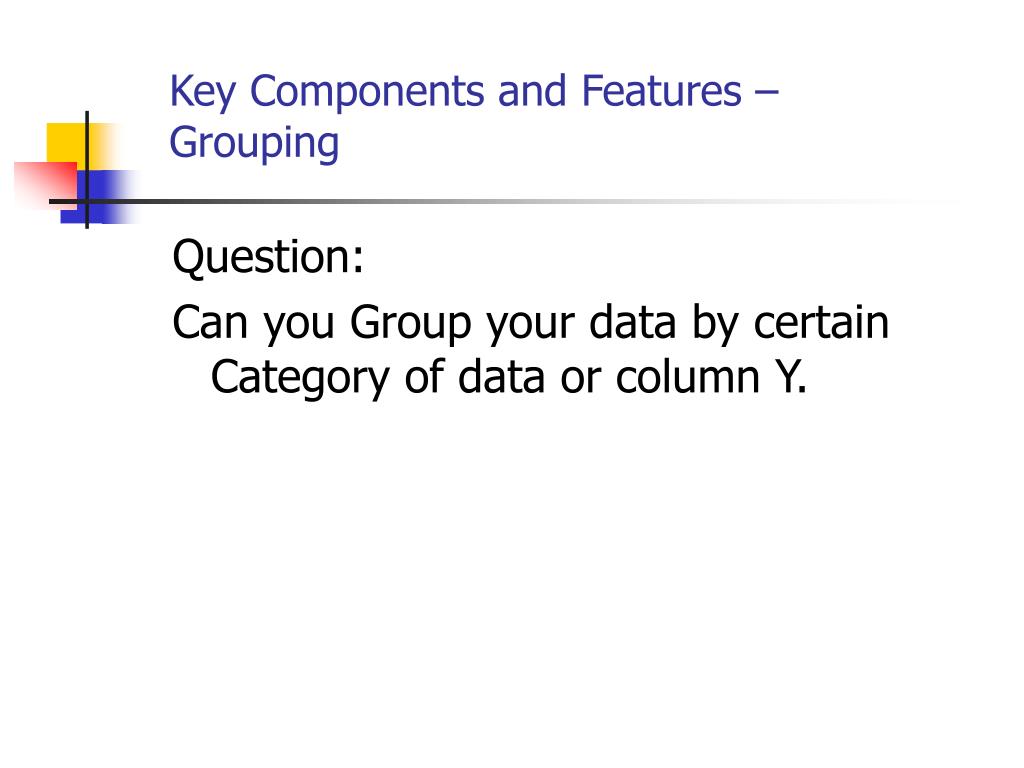
Task: Click the word "and" in the title
Action: pyautogui.click(x=532, y=90)
